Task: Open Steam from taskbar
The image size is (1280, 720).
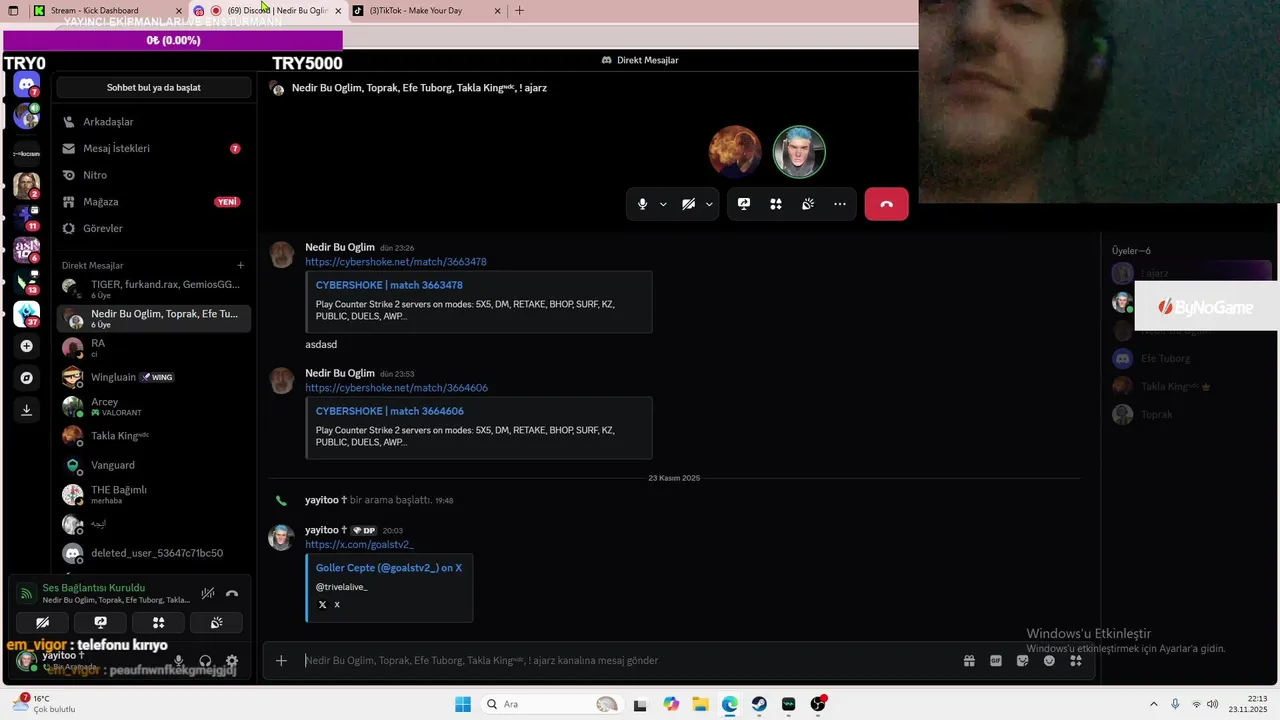Action: point(759,704)
